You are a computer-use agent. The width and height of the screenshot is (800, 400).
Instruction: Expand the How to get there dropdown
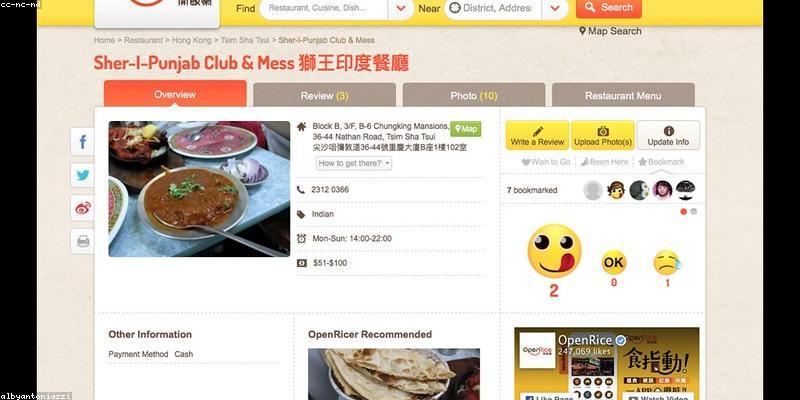[x=354, y=163]
